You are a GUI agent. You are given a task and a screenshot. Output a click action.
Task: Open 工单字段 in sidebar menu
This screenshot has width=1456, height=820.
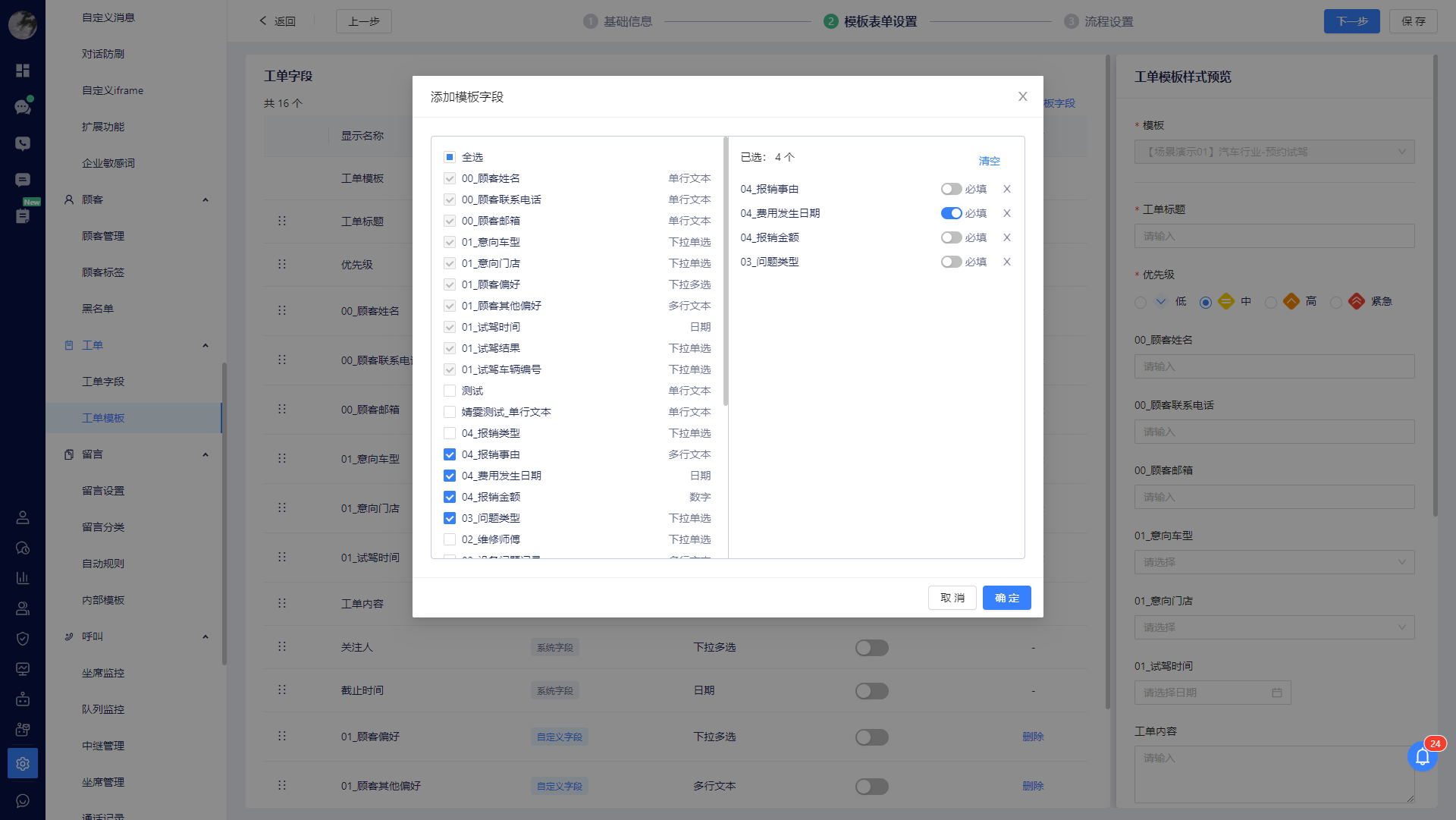[103, 382]
